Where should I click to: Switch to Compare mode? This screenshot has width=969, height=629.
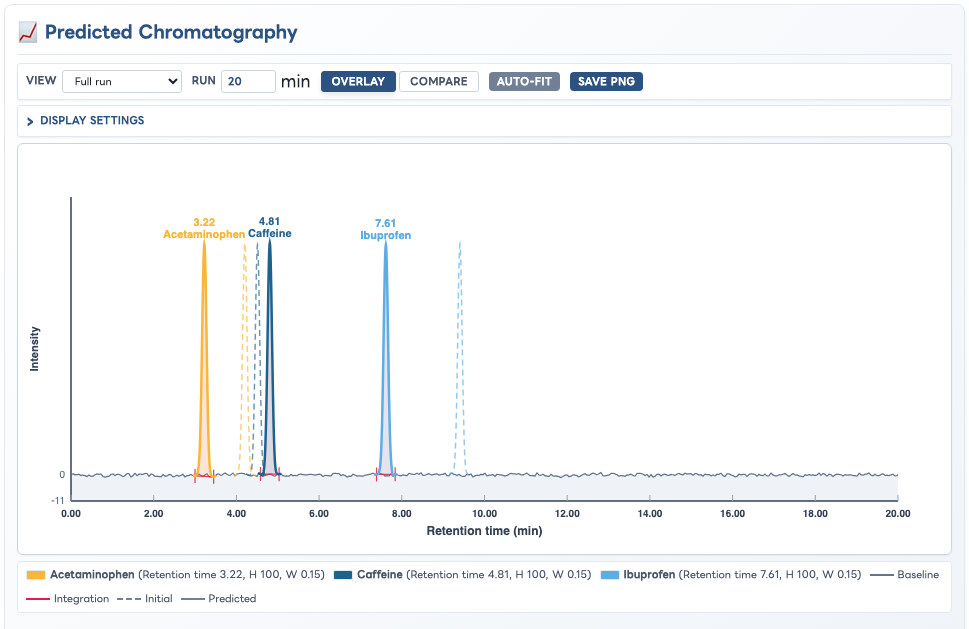point(439,82)
